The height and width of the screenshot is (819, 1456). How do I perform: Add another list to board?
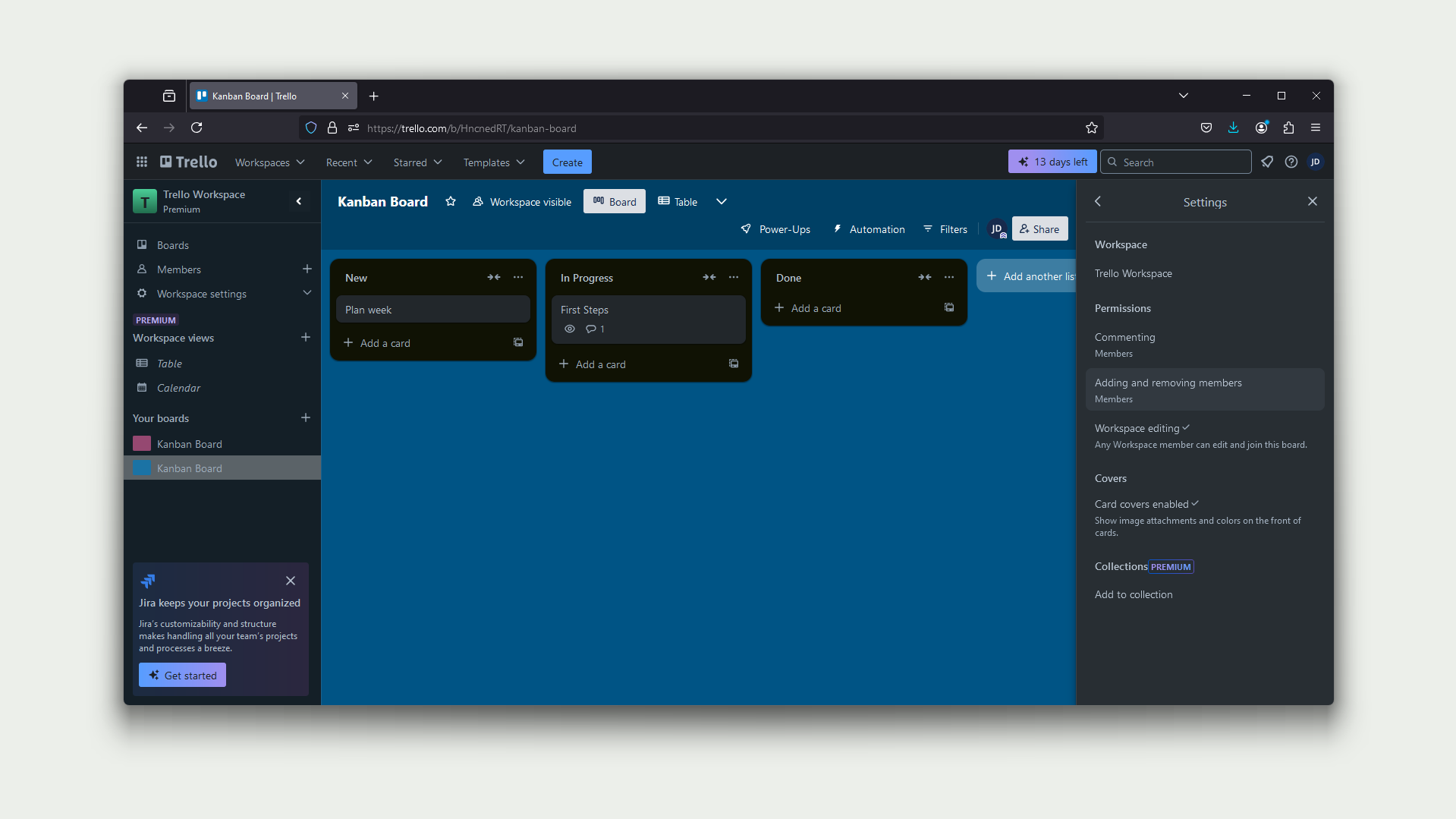point(1026,276)
